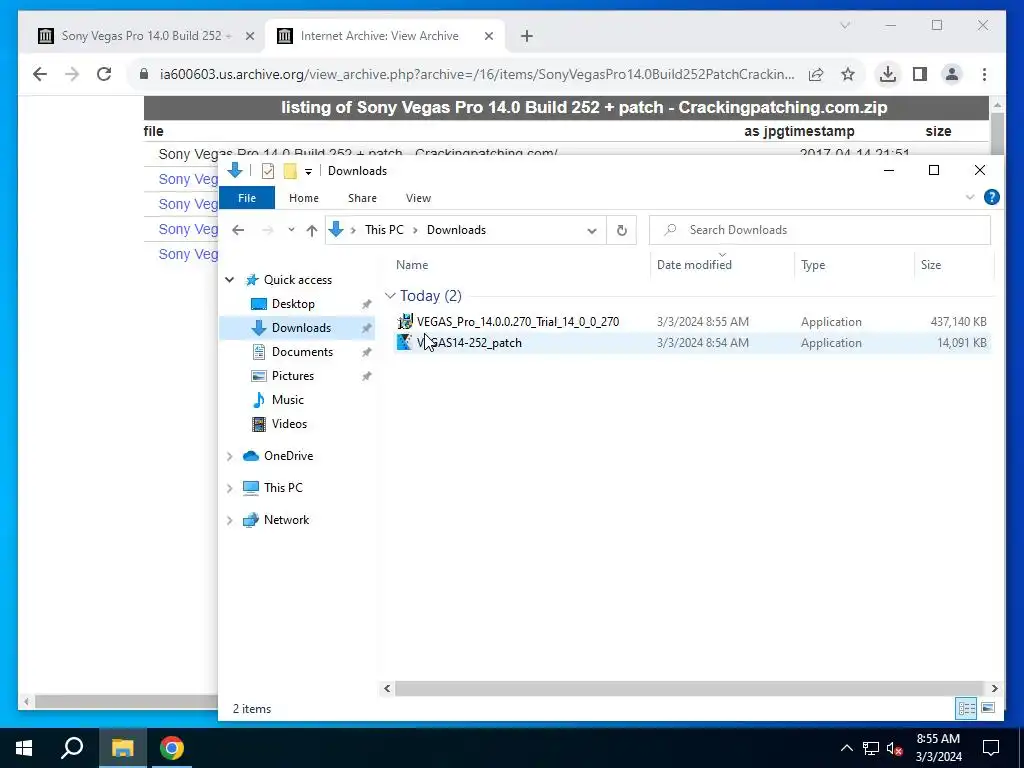
Task: Open the Windows Start menu
Action: click(24, 748)
